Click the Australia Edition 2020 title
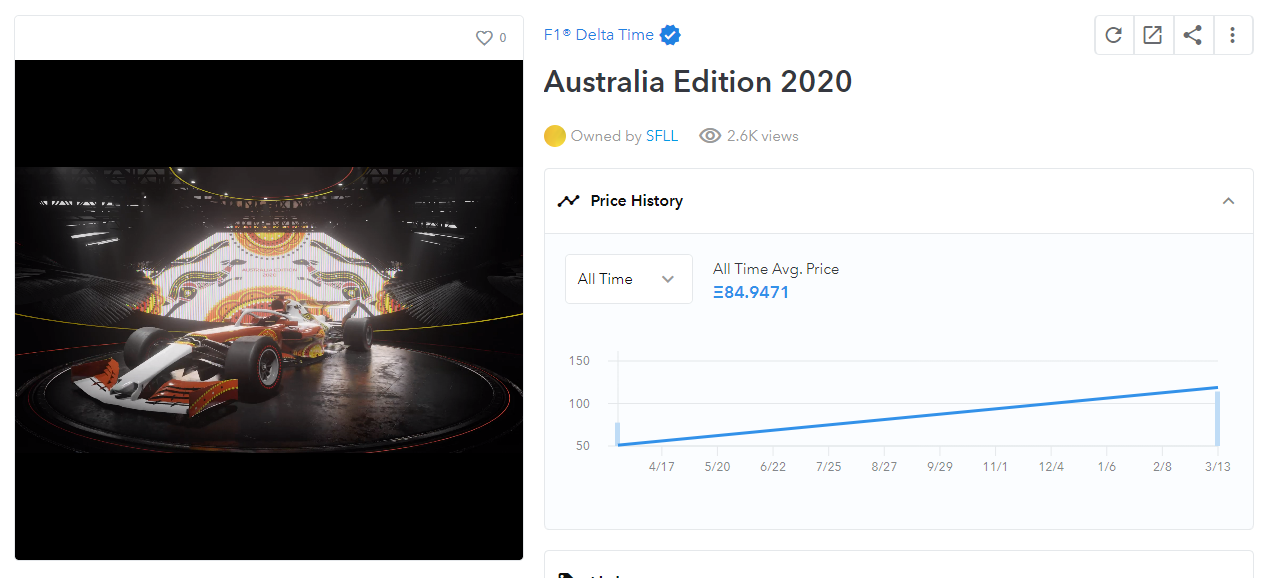The width and height of the screenshot is (1267, 578). (x=697, y=82)
